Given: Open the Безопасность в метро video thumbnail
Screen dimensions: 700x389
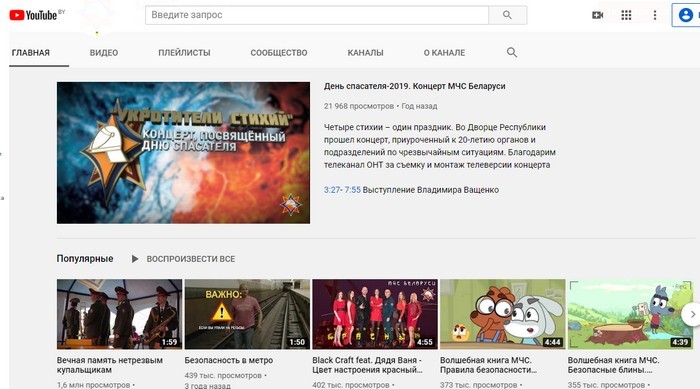Looking at the screenshot, I should 247,314.
